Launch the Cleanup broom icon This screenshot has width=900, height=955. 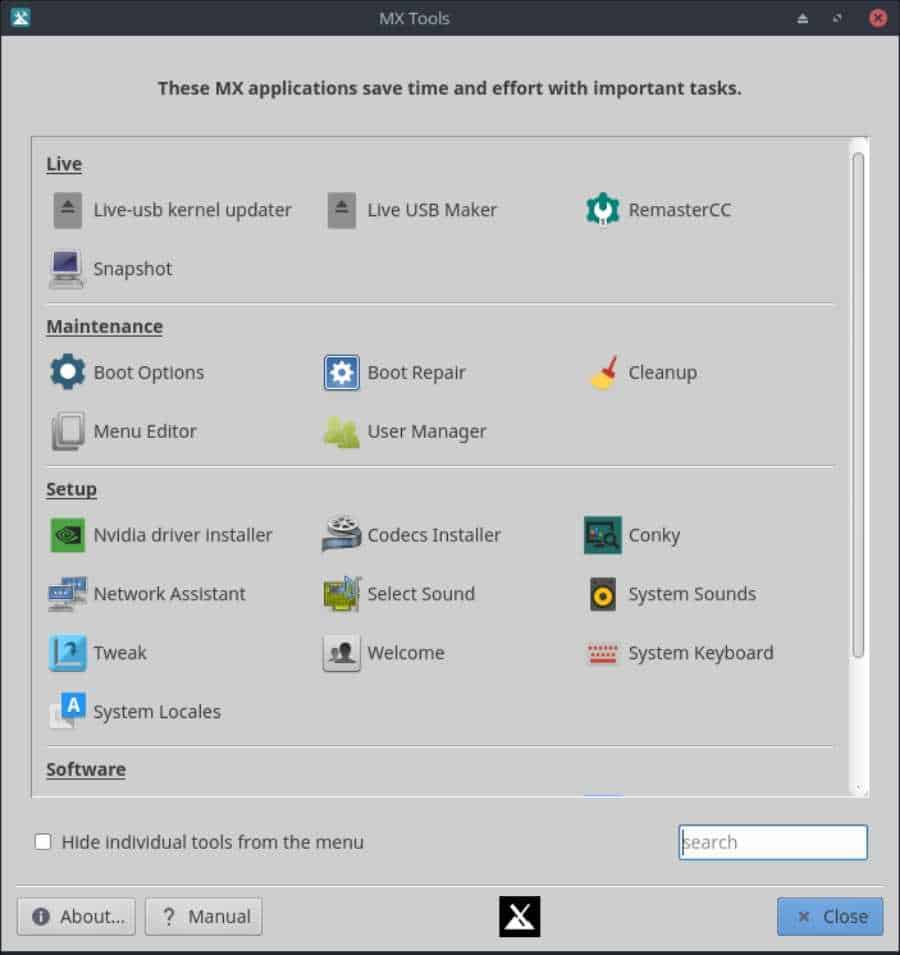pyautogui.click(x=605, y=372)
